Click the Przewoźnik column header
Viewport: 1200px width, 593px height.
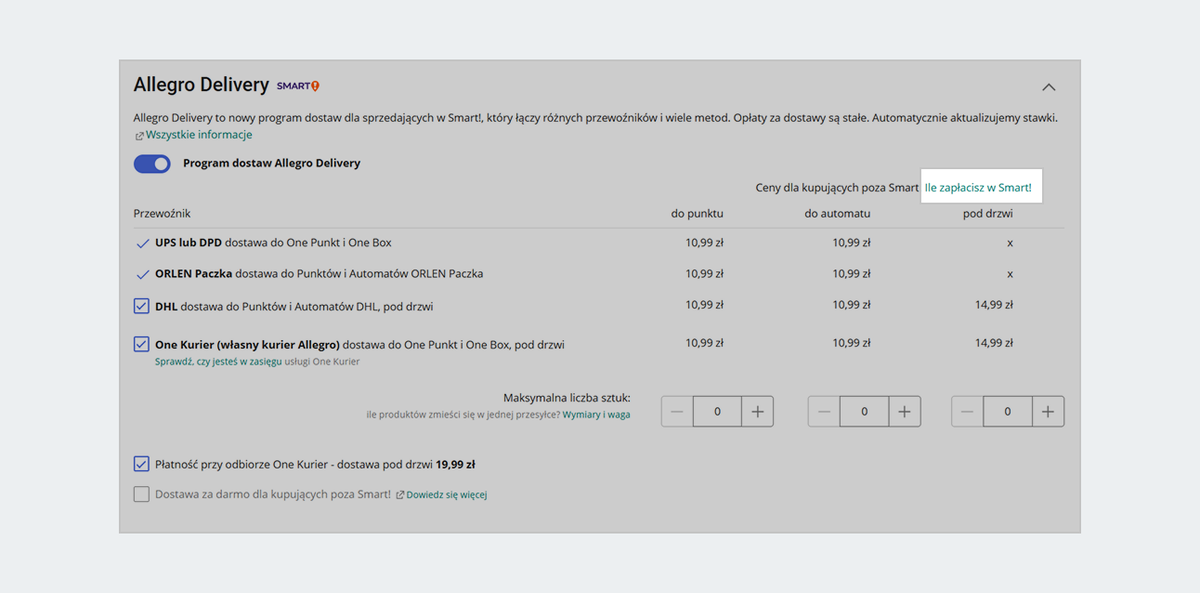point(162,213)
